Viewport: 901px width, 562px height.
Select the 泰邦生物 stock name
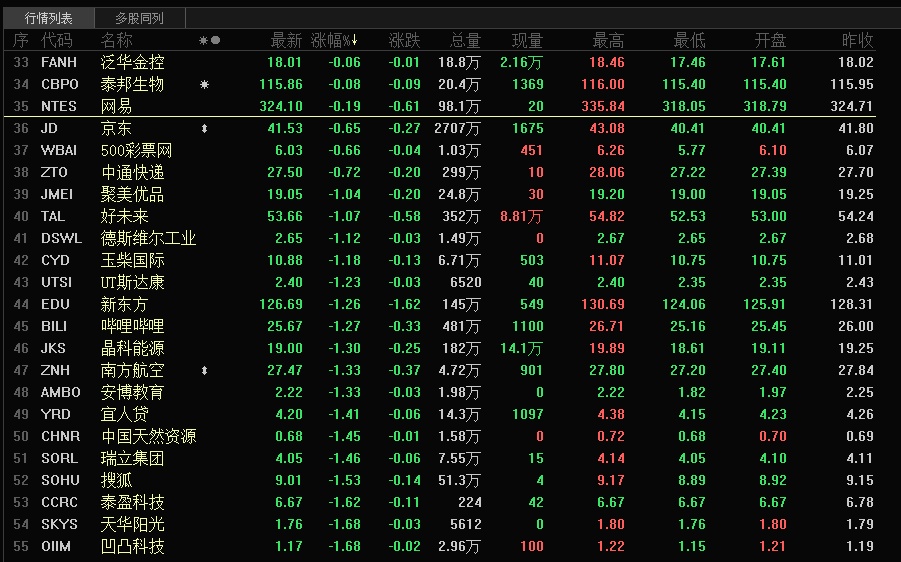132,84
